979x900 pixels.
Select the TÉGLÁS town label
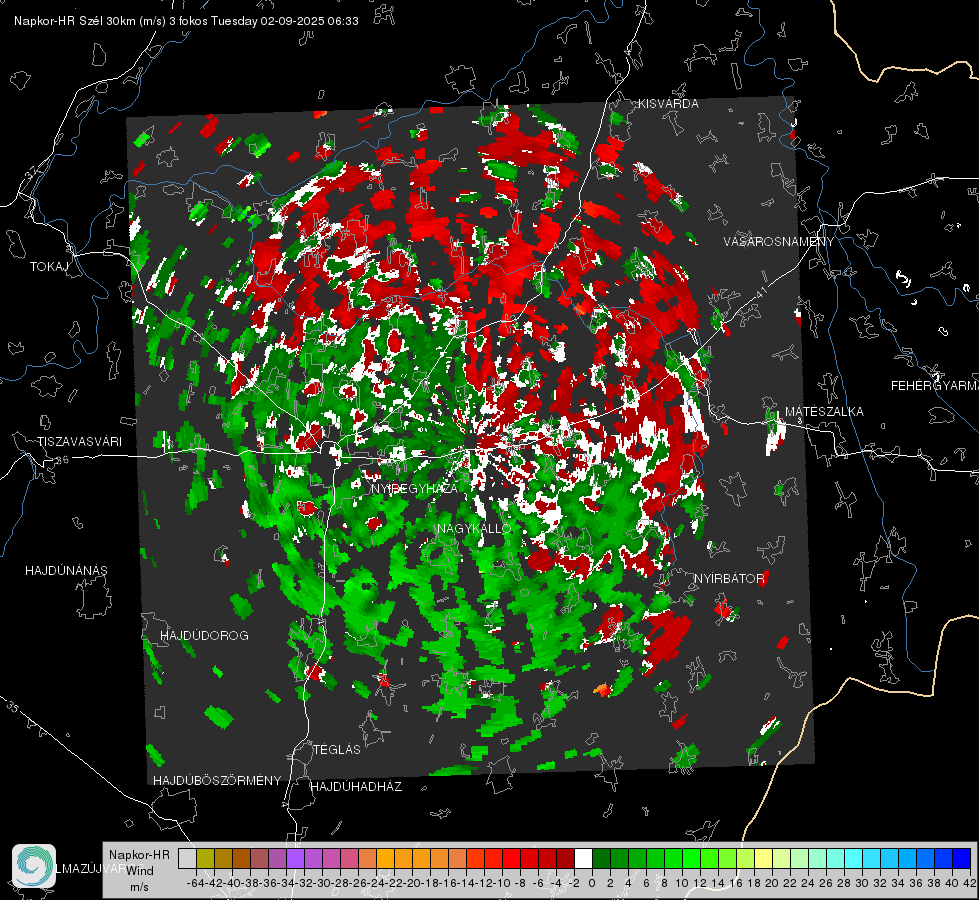(x=337, y=749)
